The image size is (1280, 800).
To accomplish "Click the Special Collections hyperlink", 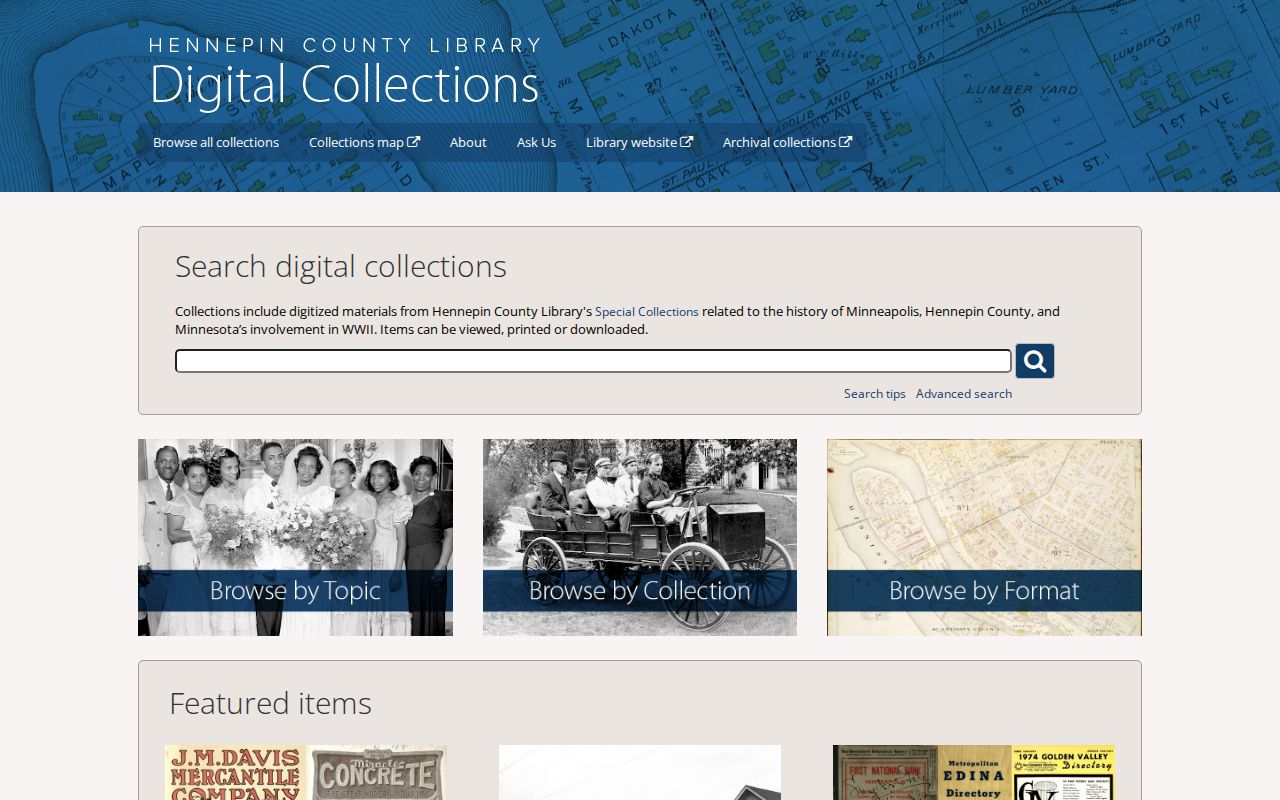I will coord(647,312).
